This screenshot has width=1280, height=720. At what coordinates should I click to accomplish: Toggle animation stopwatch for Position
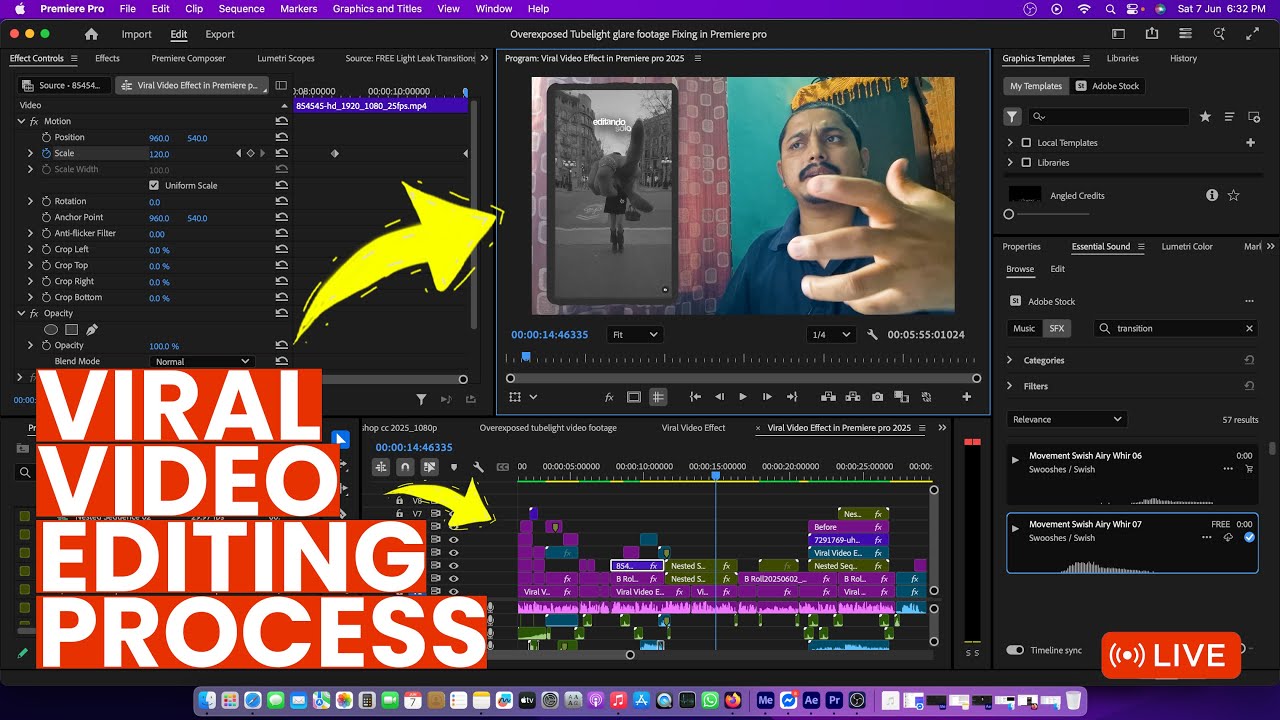coord(46,137)
